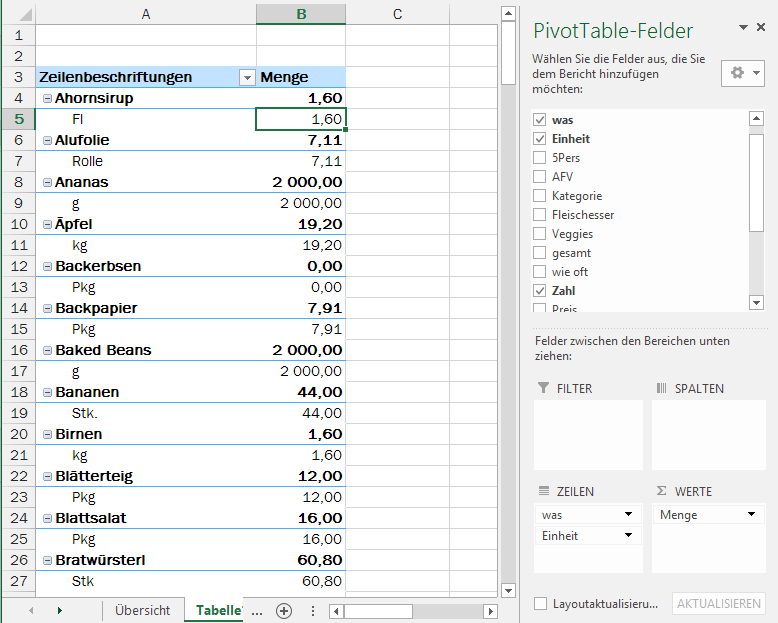Open Einheit field dropdown in ZEILEN area
Viewport: 778px width, 623px height.
[x=629, y=536]
